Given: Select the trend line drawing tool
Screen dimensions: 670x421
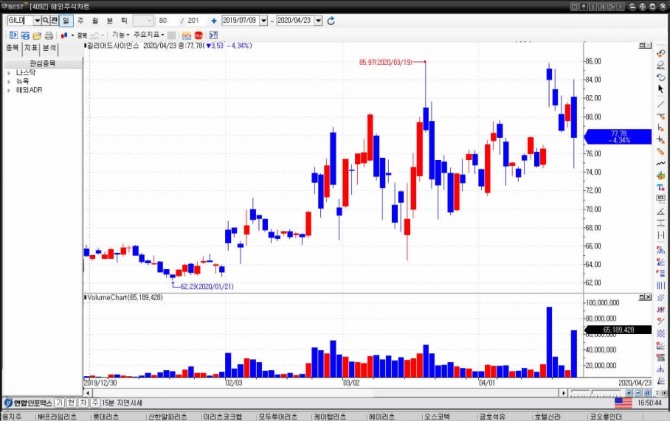Looking at the screenshot, I should click(661, 104).
